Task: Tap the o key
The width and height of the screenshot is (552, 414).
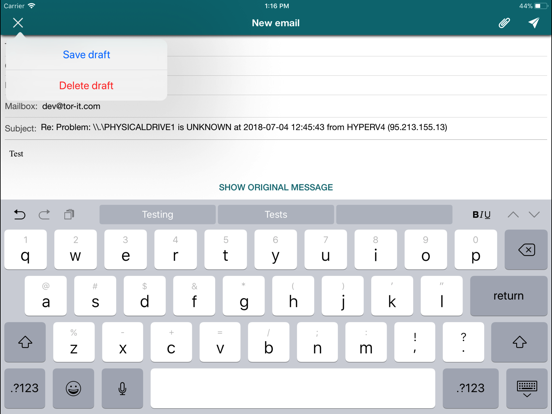Action: [x=426, y=250]
